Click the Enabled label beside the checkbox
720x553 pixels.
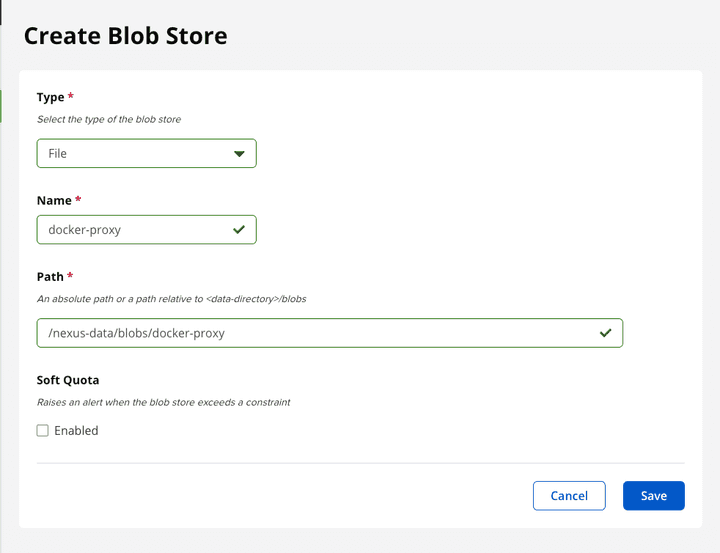coord(76,431)
